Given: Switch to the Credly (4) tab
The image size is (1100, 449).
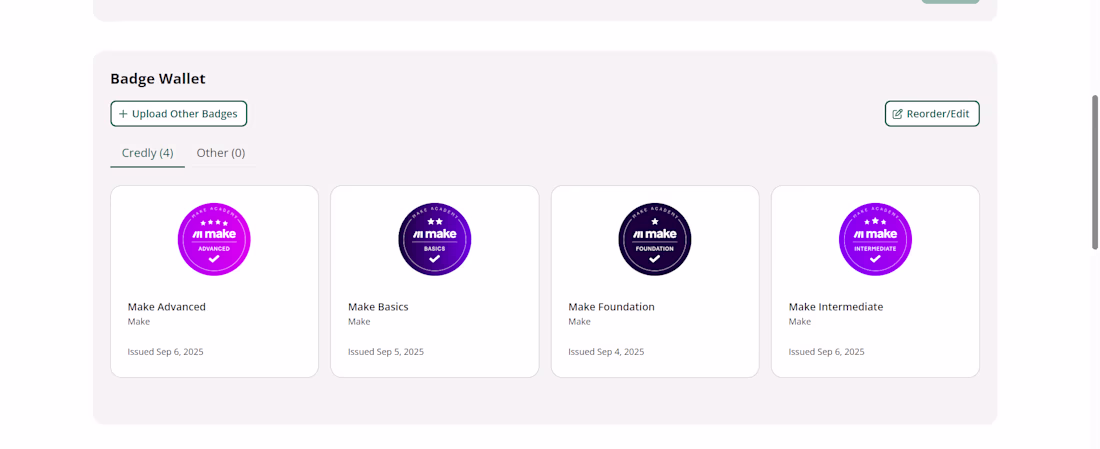Looking at the screenshot, I should tap(147, 153).
